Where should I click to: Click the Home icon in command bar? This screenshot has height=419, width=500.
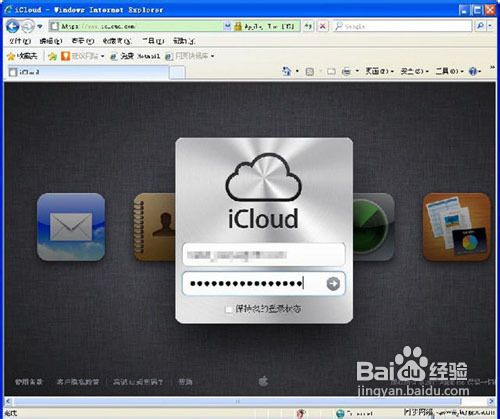coord(286,71)
